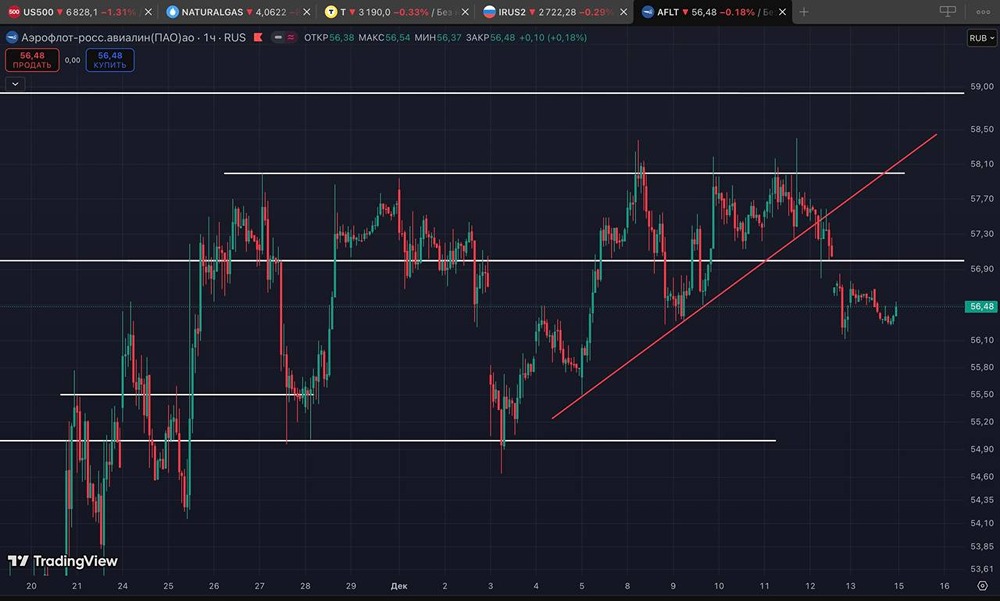Click the ОТКР 56,38 open value

(329, 38)
